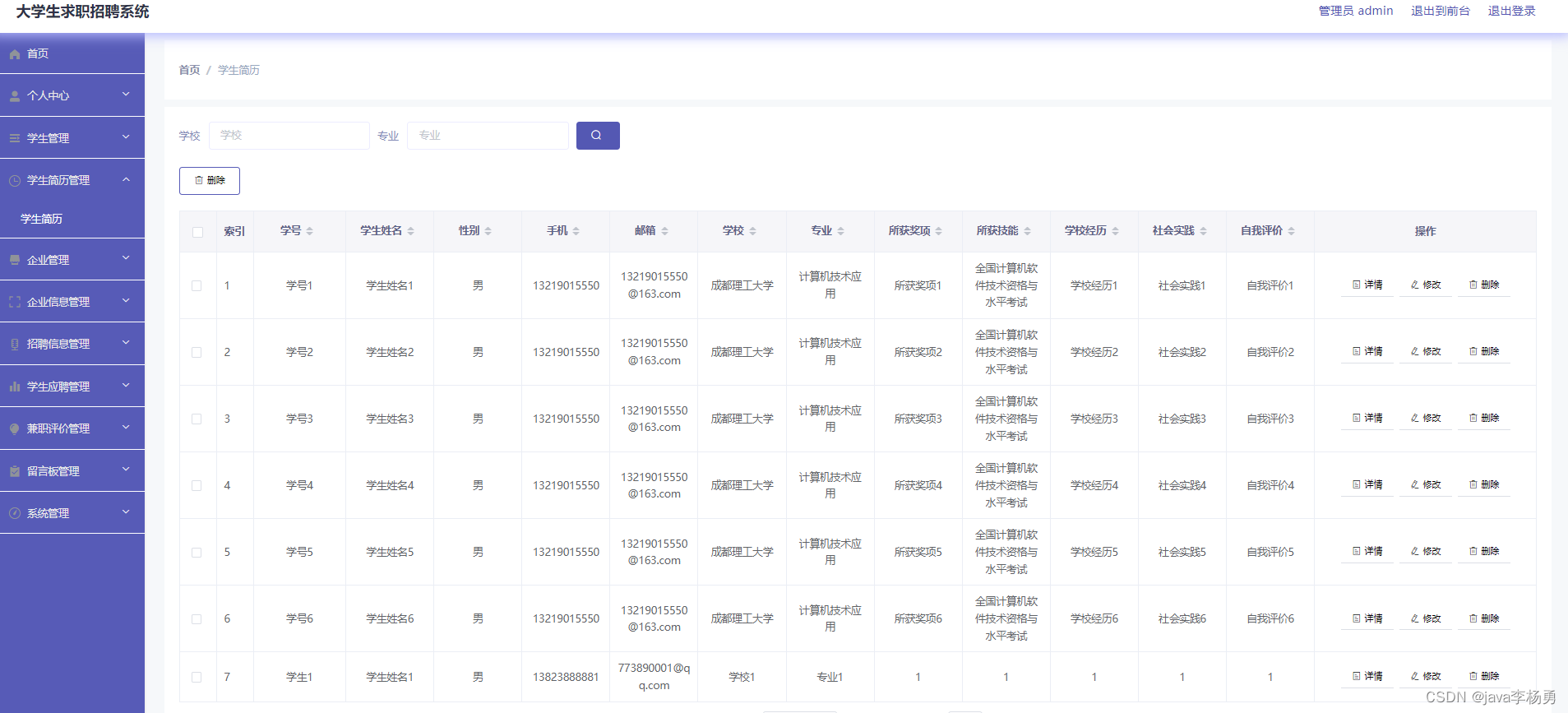Check the row checkbox for 学号4
The width and height of the screenshot is (1568, 713).
coord(197,486)
